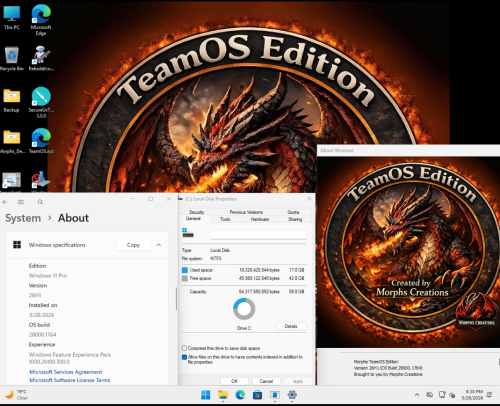Open Microsoft Software License Terms link
This screenshot has width=500, height=406.
[70, 380]
